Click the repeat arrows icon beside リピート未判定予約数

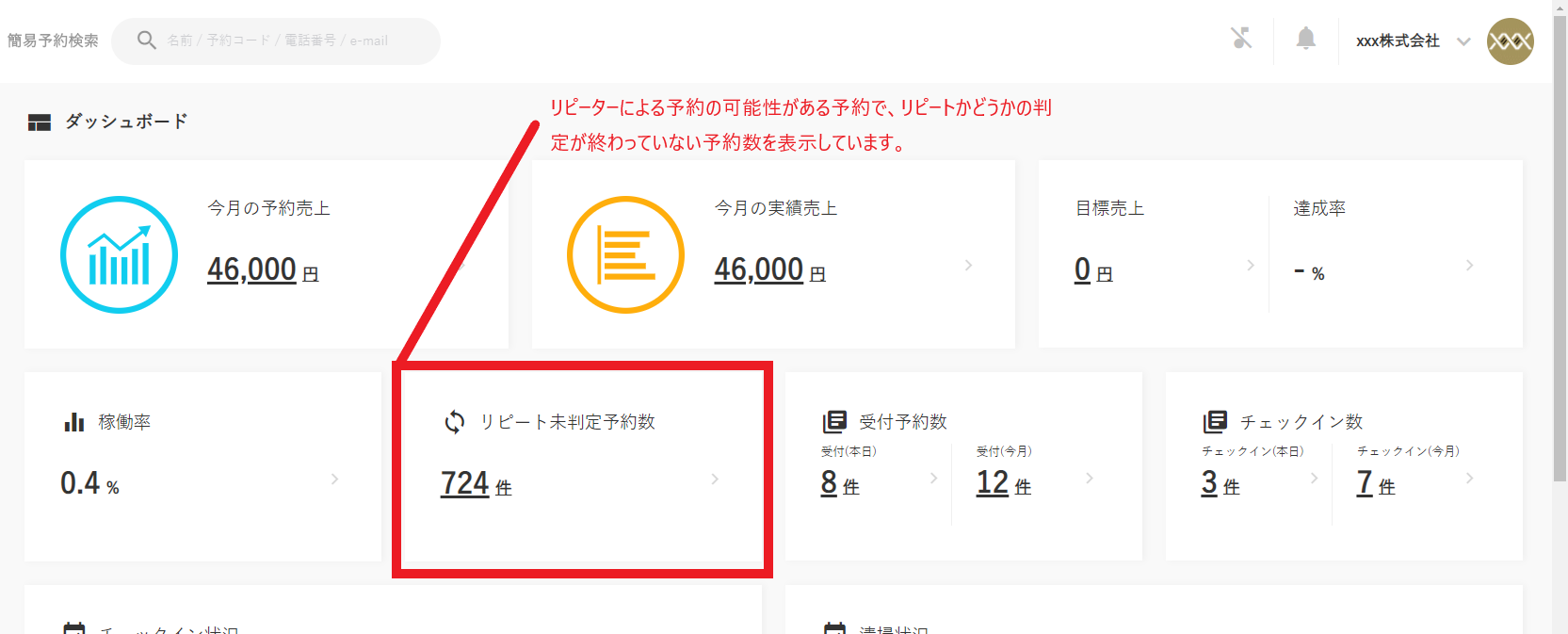tap(454, 422)
